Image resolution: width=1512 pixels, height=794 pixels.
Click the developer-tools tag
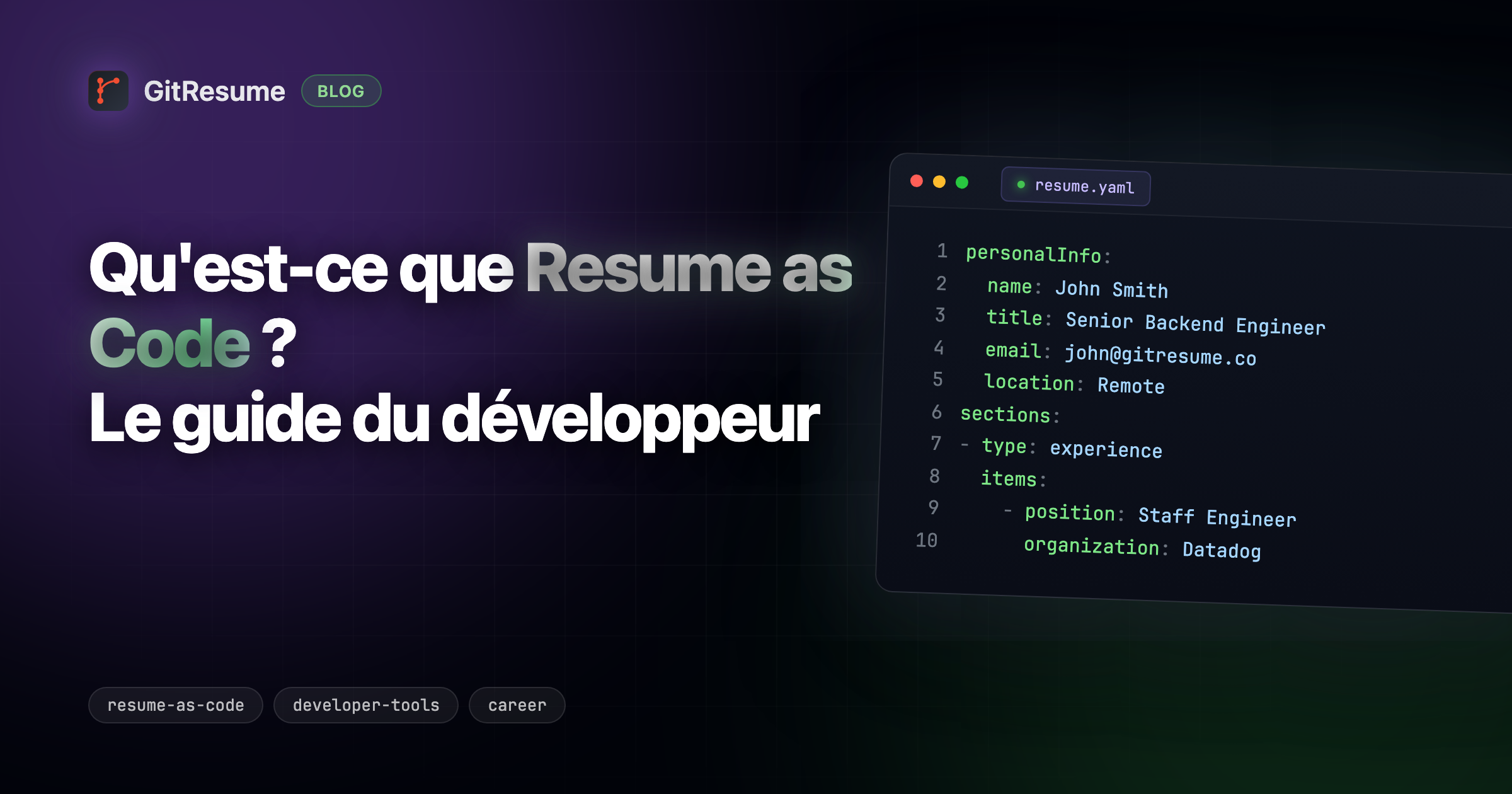pyautogui.click(x=366, y=705)
